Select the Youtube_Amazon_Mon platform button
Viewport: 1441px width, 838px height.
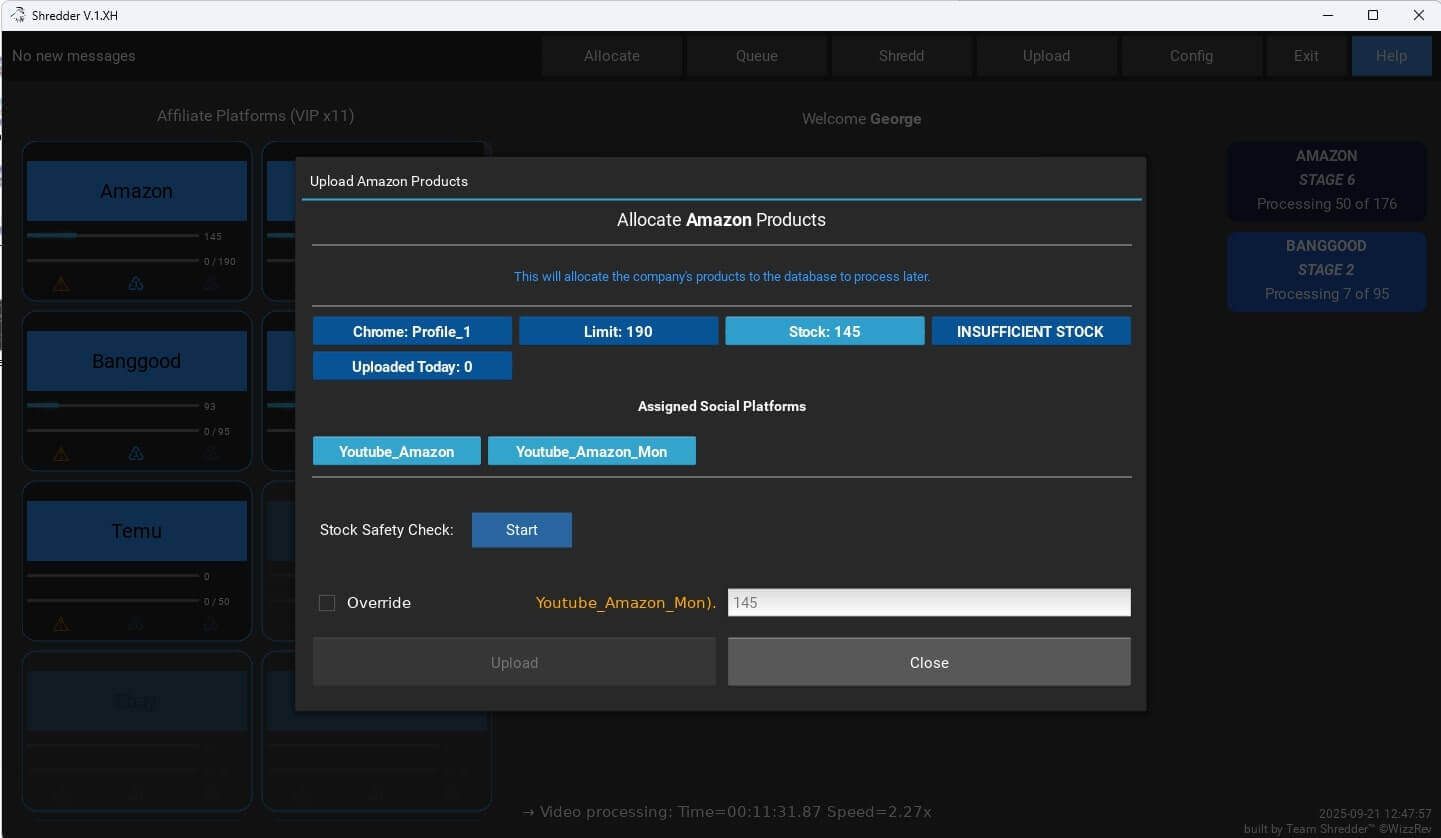pyautogui.click(x=591, y=451)
